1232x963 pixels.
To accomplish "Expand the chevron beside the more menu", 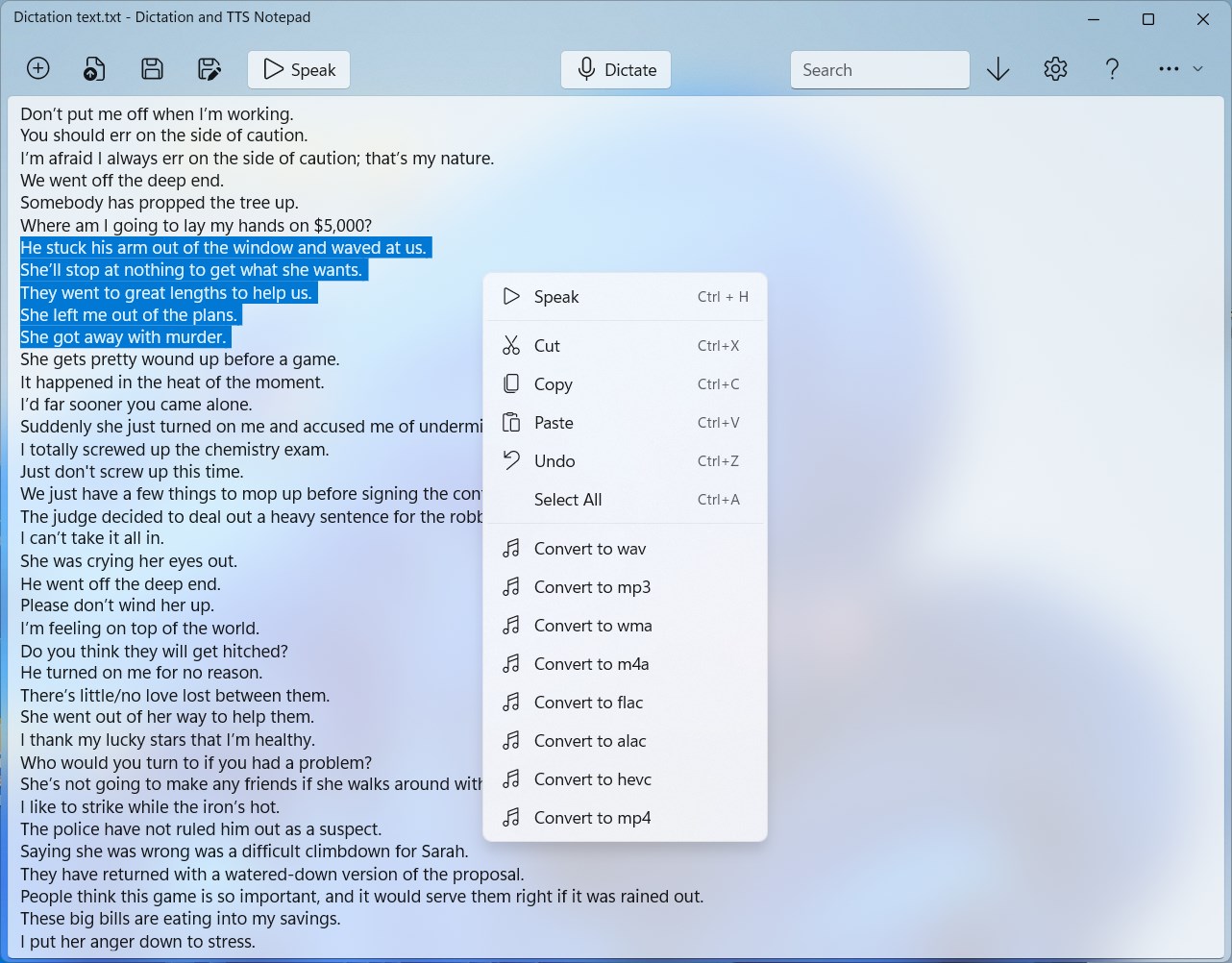I will [1197, 69].
